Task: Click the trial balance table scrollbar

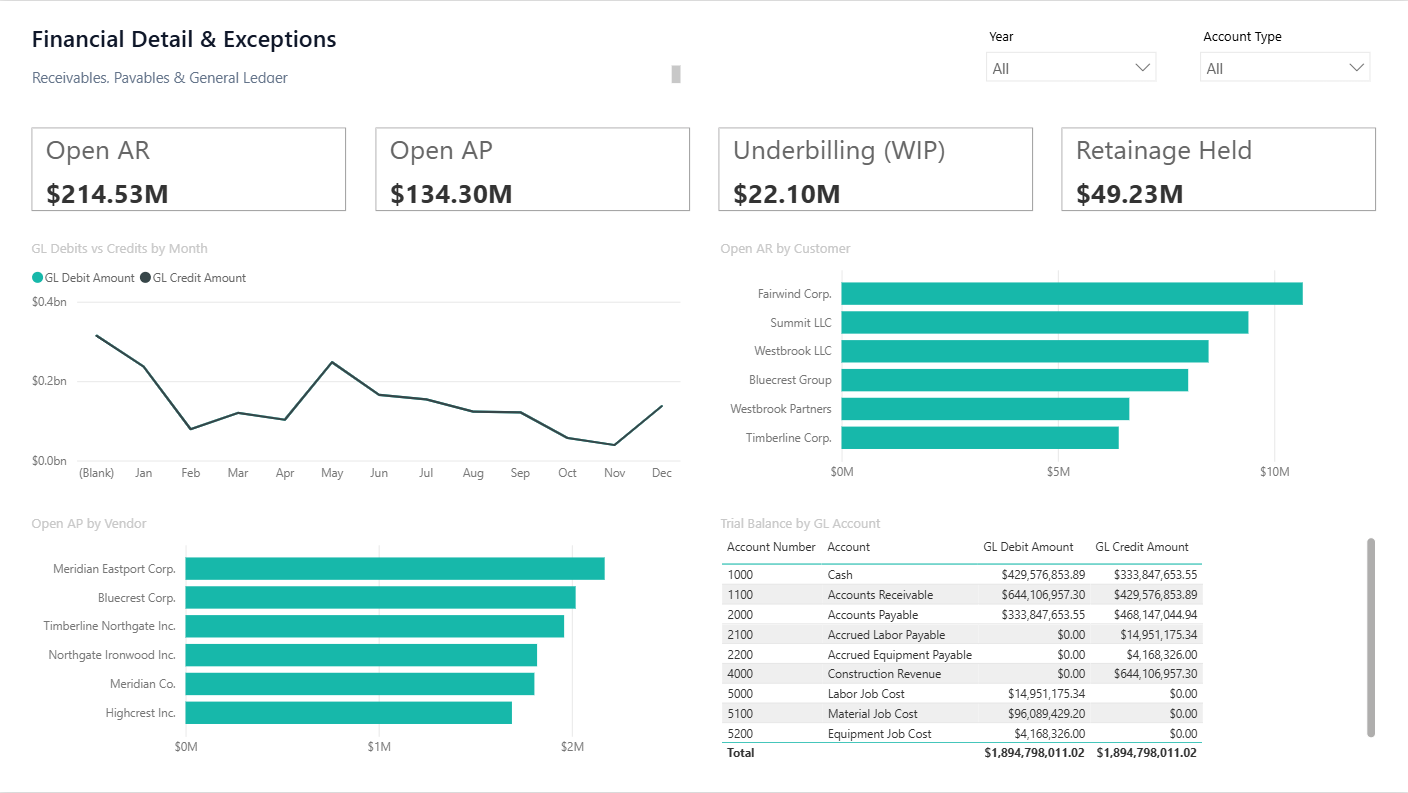Action: point(1371,638)
